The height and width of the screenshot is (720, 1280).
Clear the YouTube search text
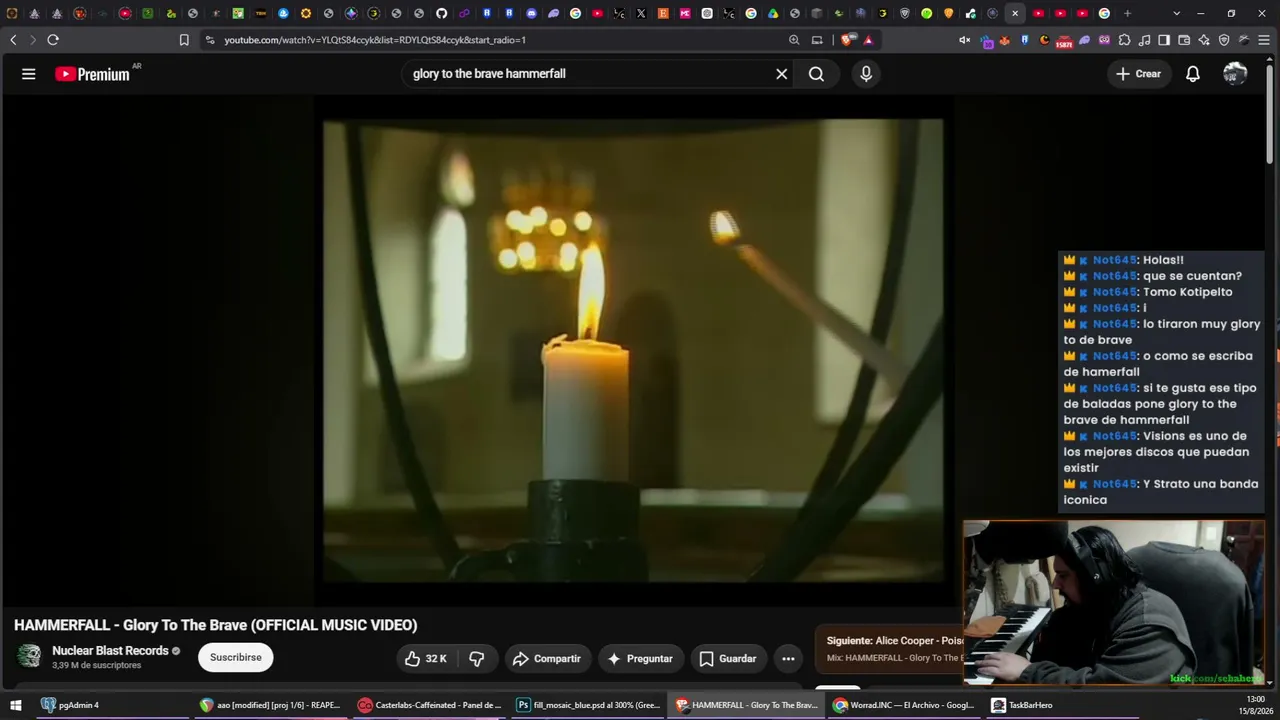click(x=782, y=74)
